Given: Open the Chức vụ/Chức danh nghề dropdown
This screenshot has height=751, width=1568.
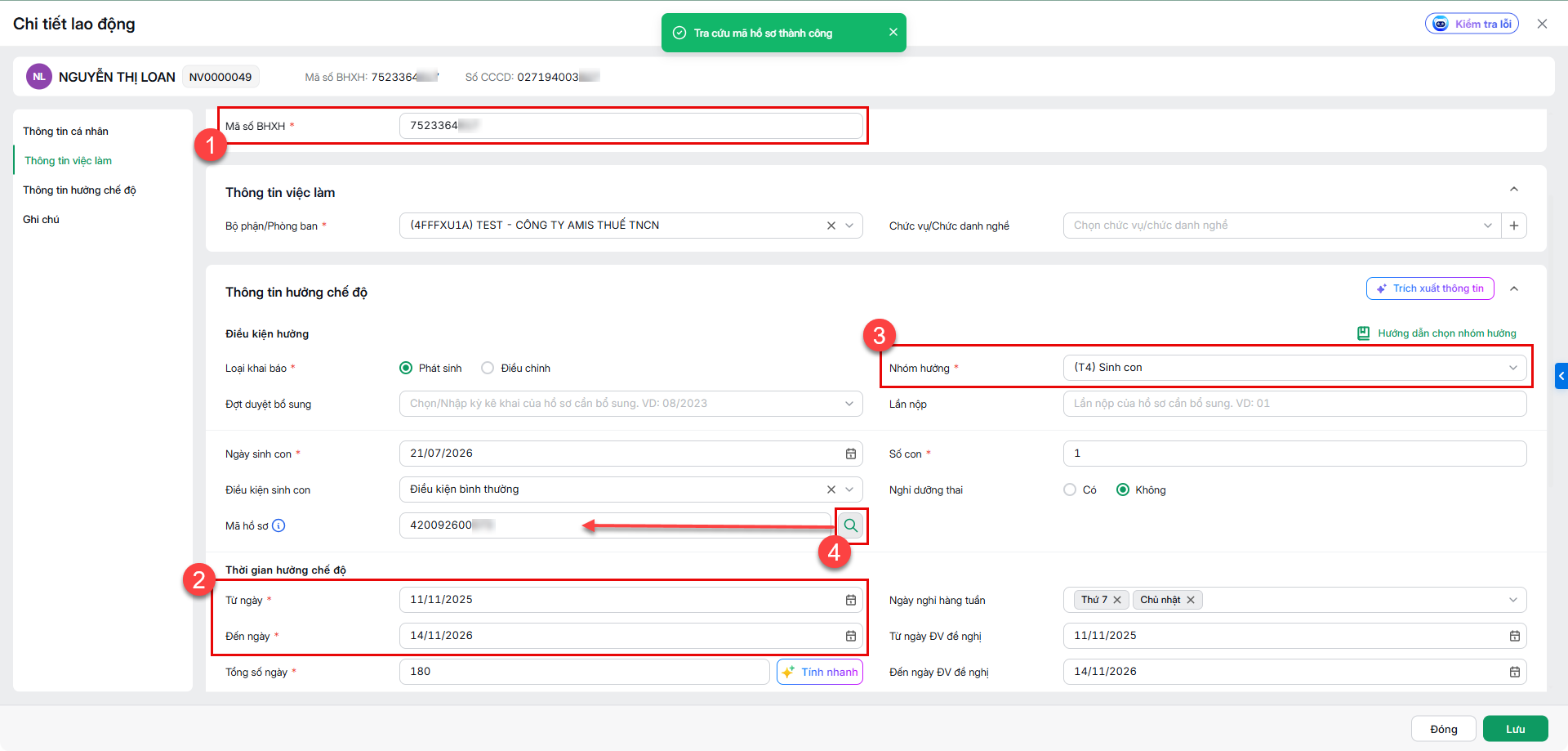Looking at the screenshot, I should pyautogui.click(x=1487, y=226).
